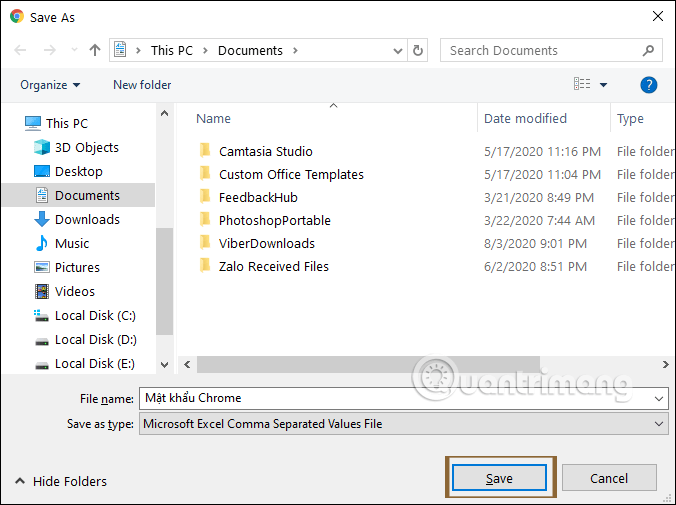676x505 pixels.
Task: Collapse the panel with Hide Folders
Action: (x=60, y=481)
